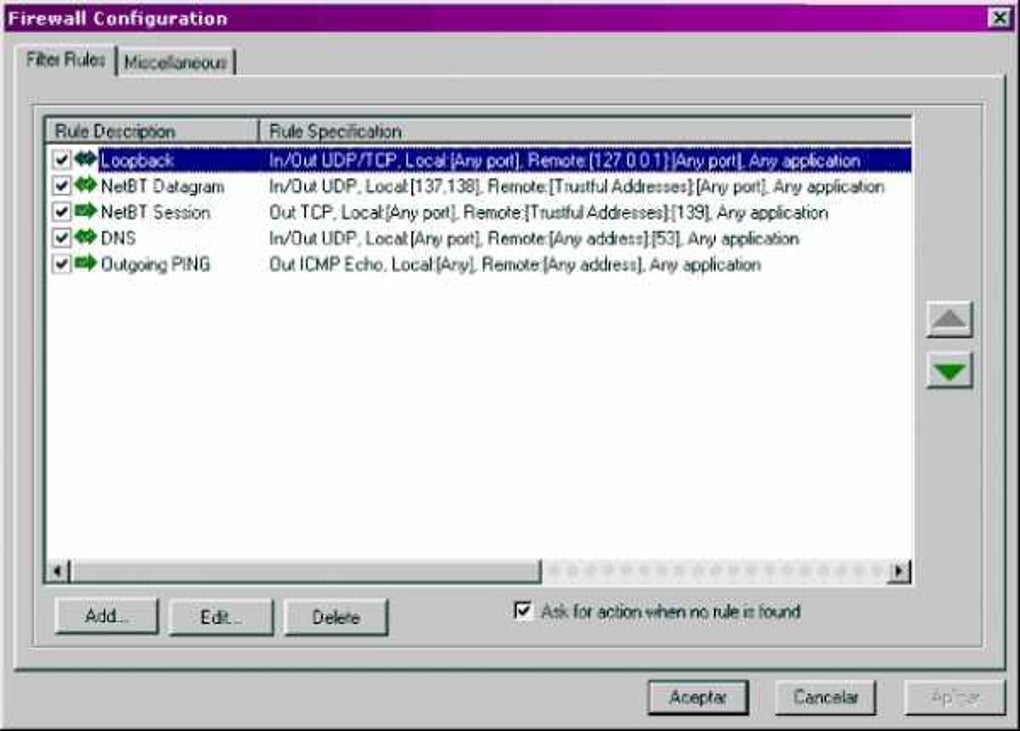Uncheck the DNS rule checkbox
The width and height of the screenshot is (1020, 731).
(61, 237)
